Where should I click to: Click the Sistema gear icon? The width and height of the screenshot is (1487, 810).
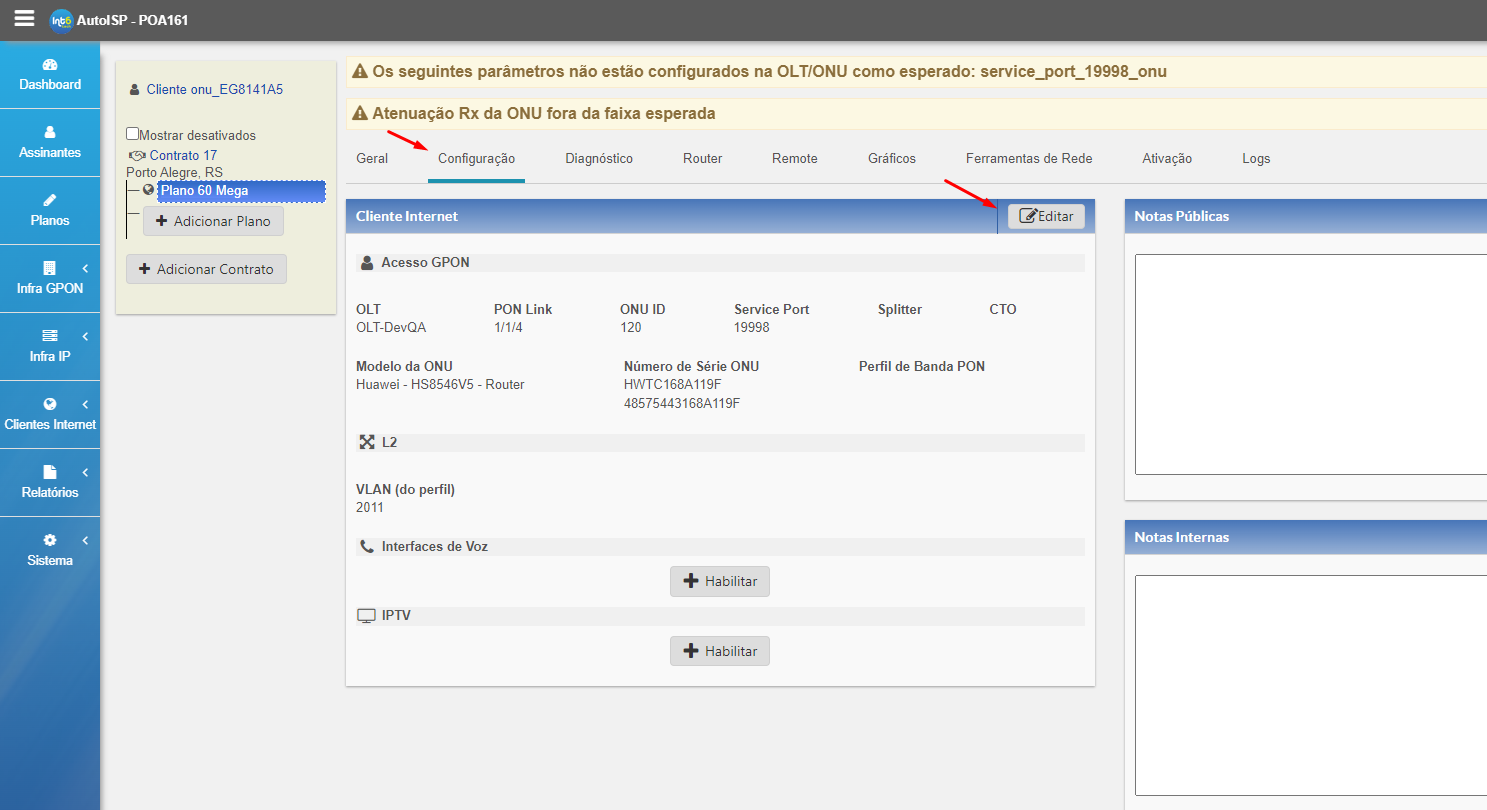point(50,540)
